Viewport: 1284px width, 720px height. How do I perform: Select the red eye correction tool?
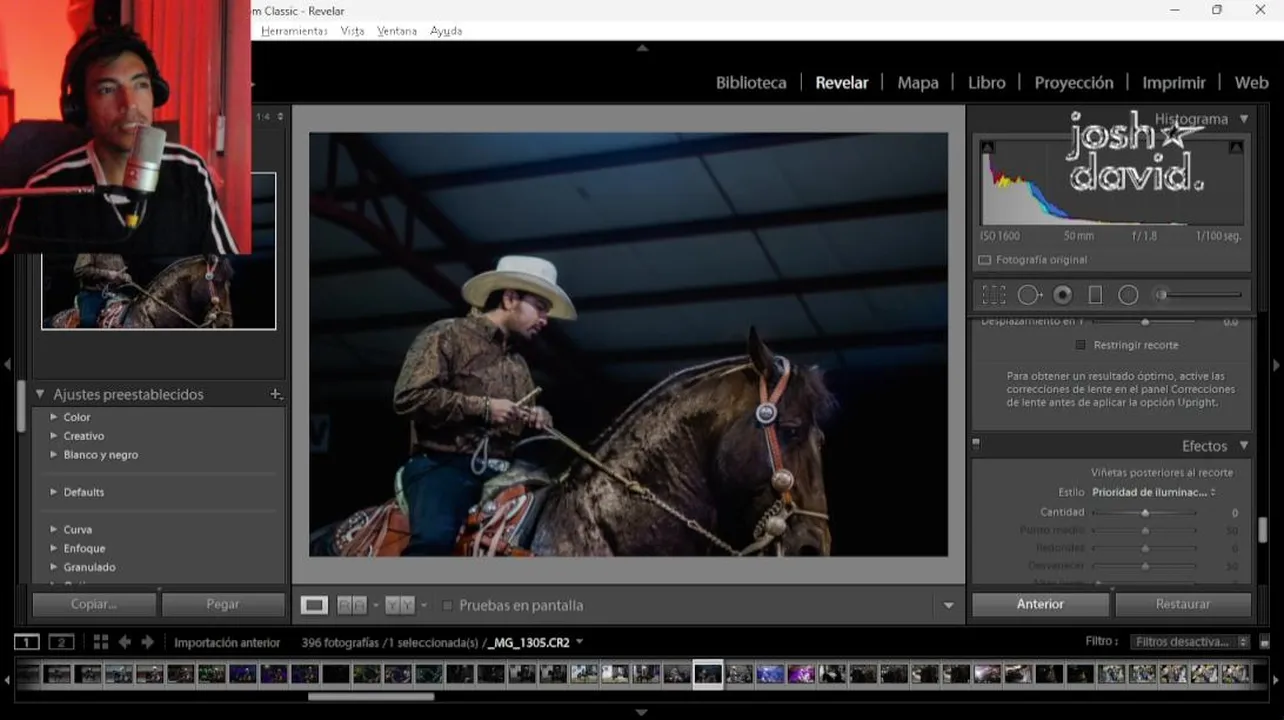[x=1063, y=295]
